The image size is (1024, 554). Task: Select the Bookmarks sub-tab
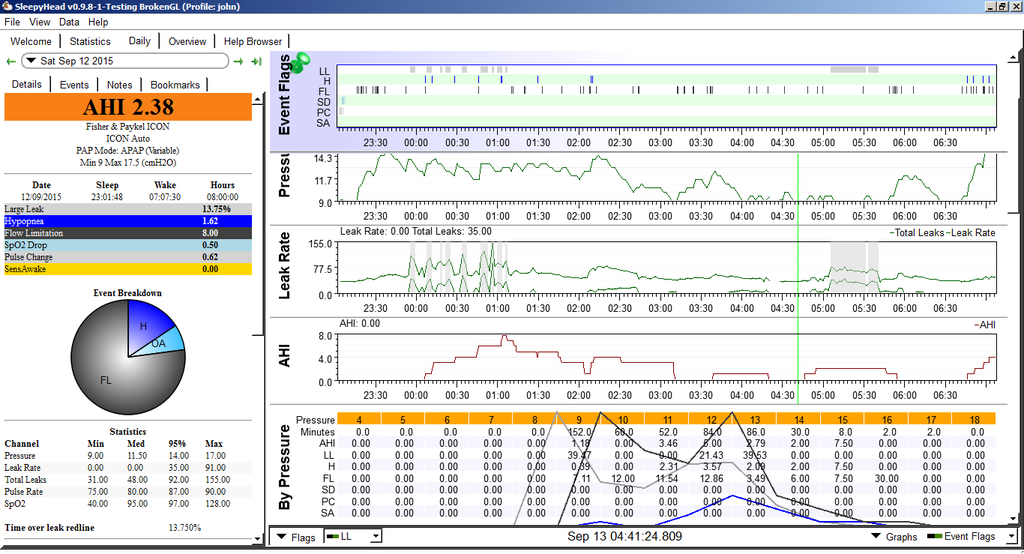[x=175, y=85]
